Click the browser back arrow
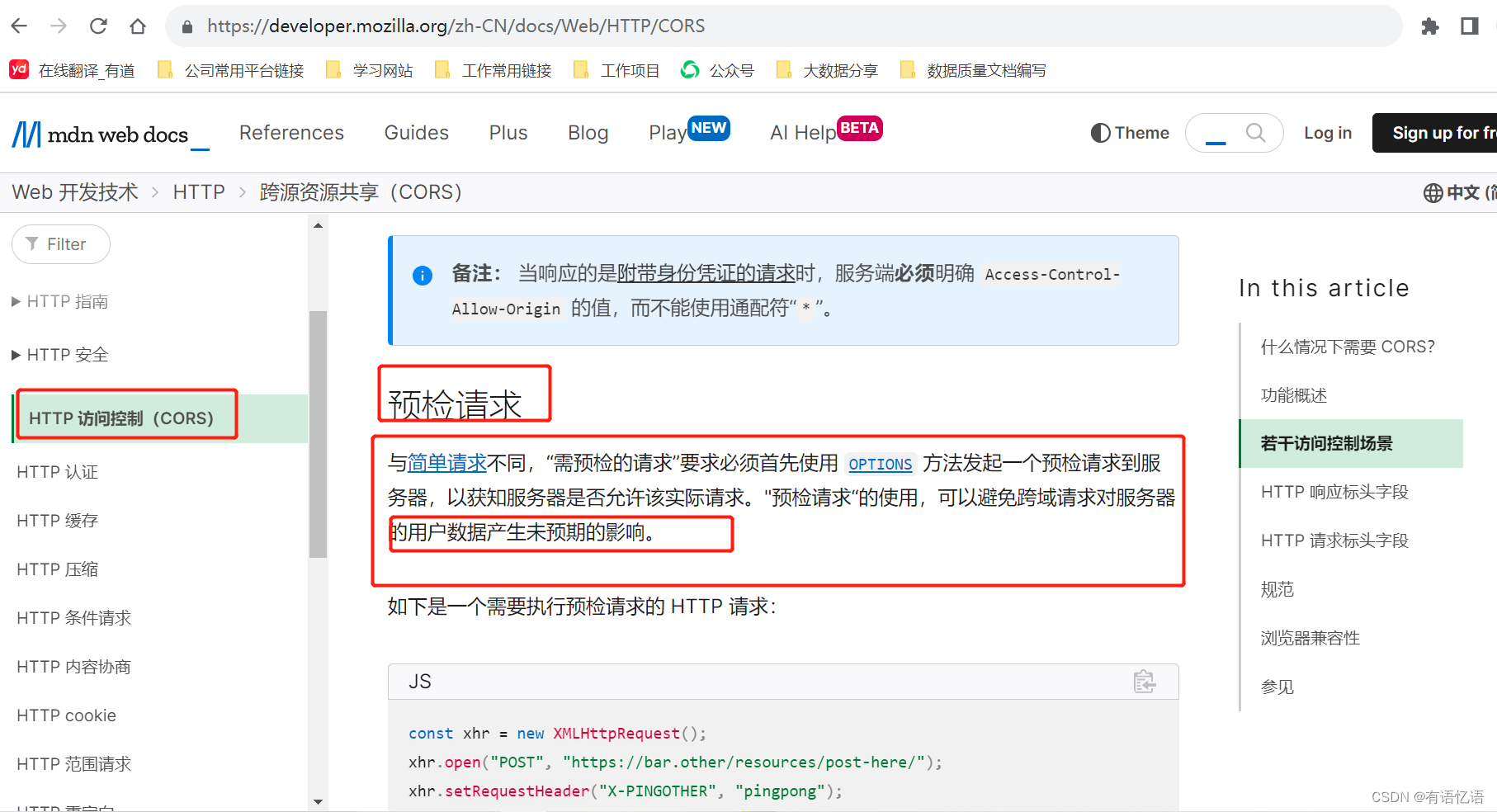Screen dimensions: 1497x812 tap(19, 26)
